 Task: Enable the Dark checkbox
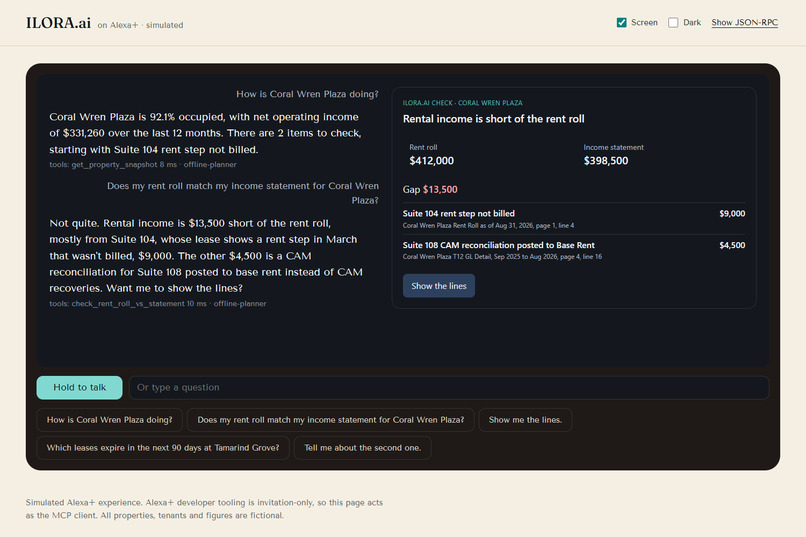673,23
